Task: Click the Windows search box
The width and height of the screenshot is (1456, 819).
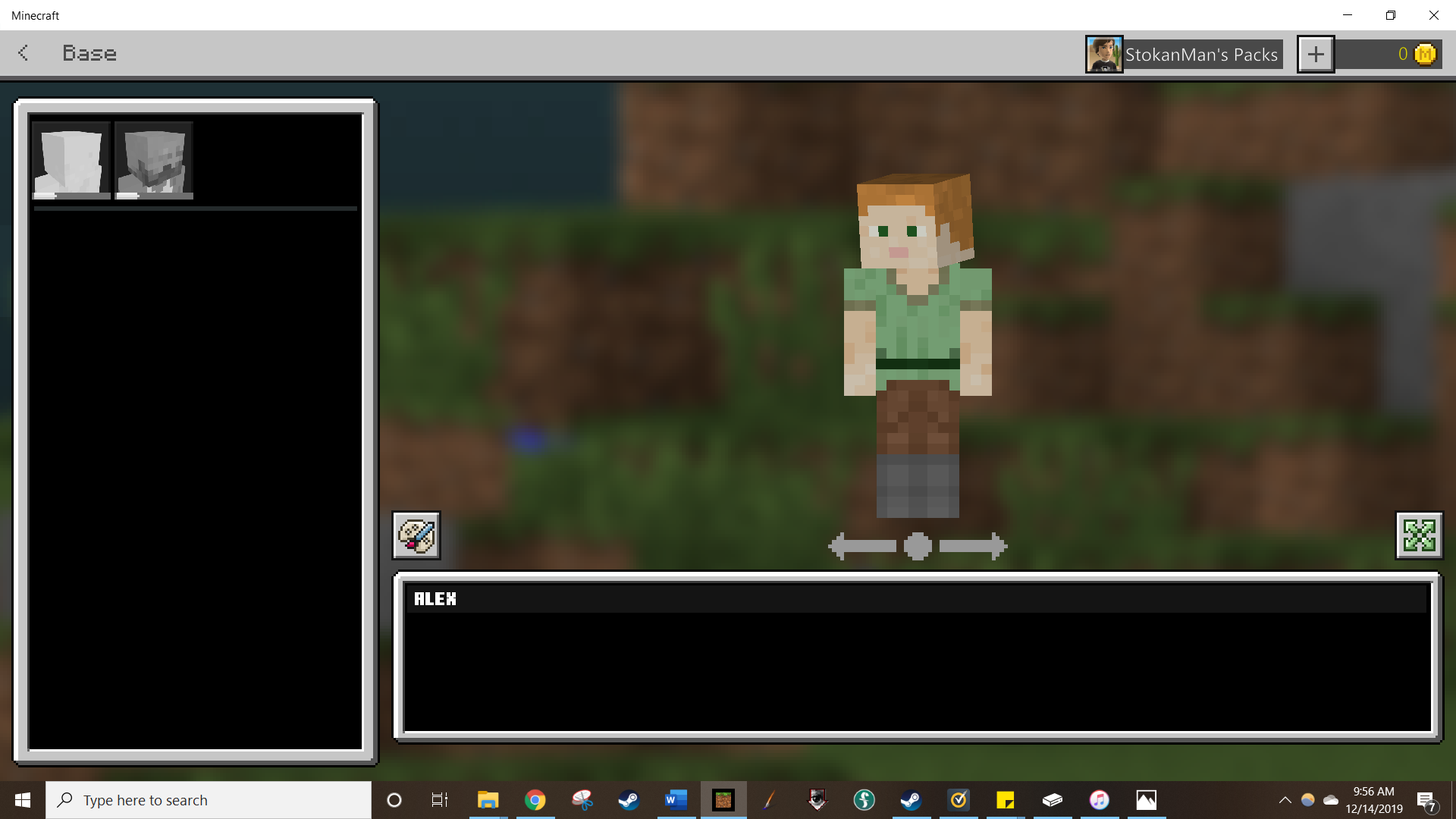Action: pos(209,800)
